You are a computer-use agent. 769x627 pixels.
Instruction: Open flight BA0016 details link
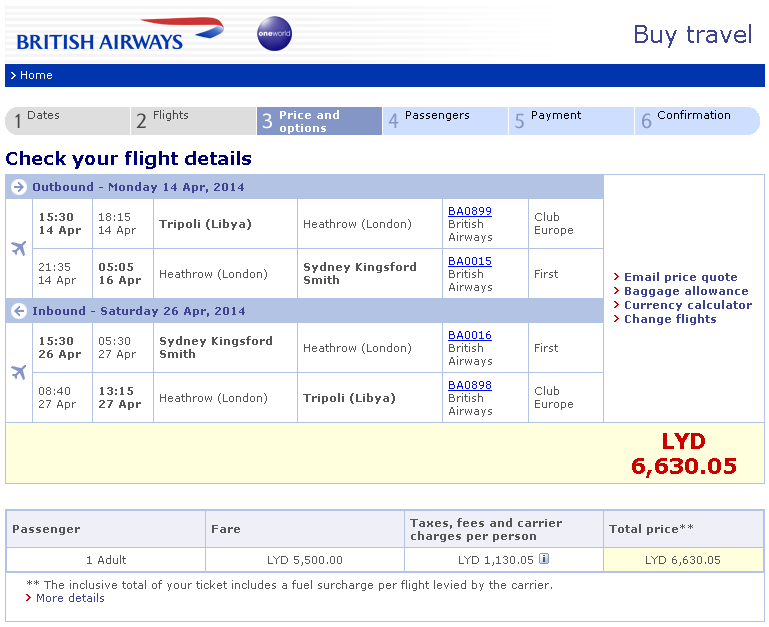469,335
